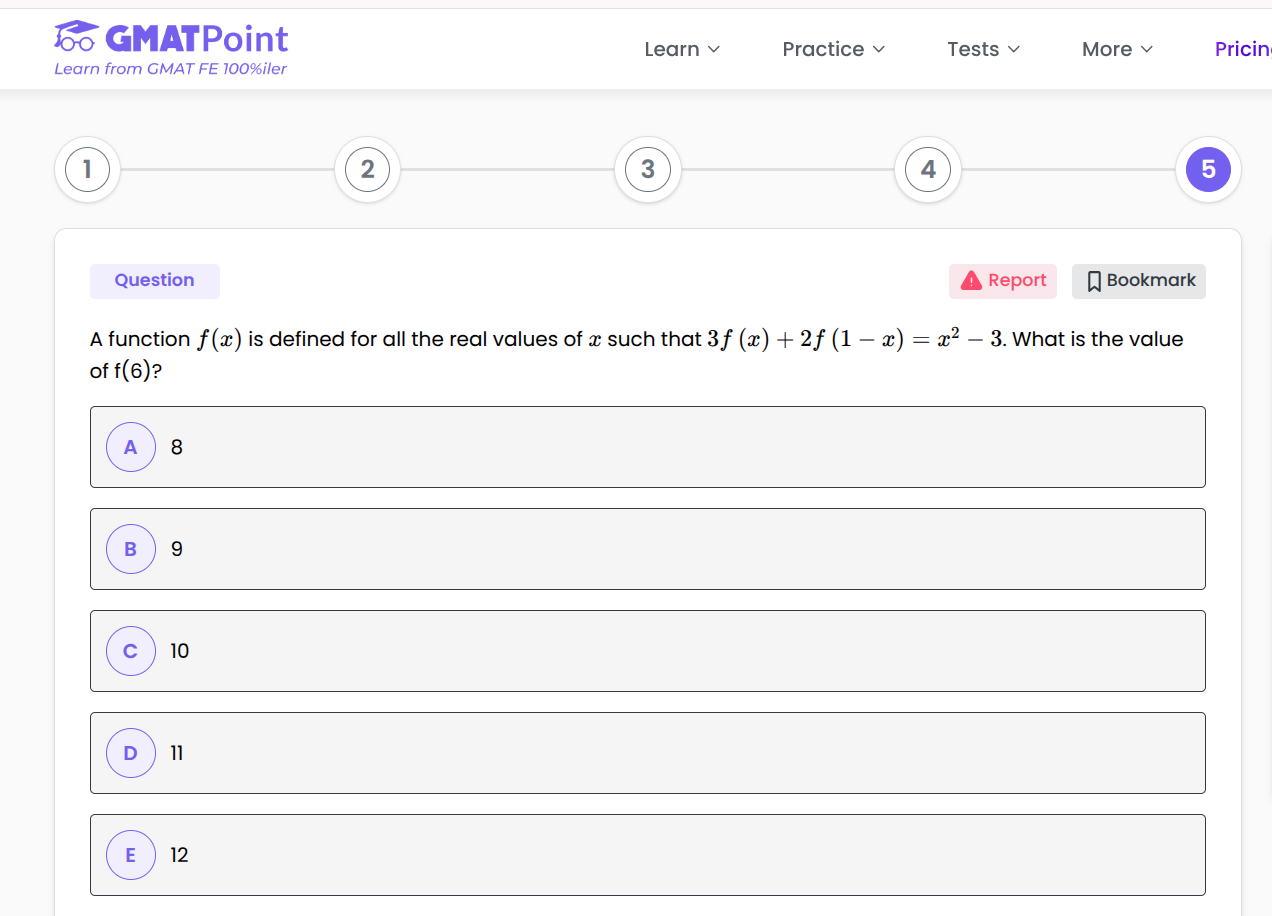Select current question step 5 circle
The width and height of the screenshot is (1272, 916).
1208,170
